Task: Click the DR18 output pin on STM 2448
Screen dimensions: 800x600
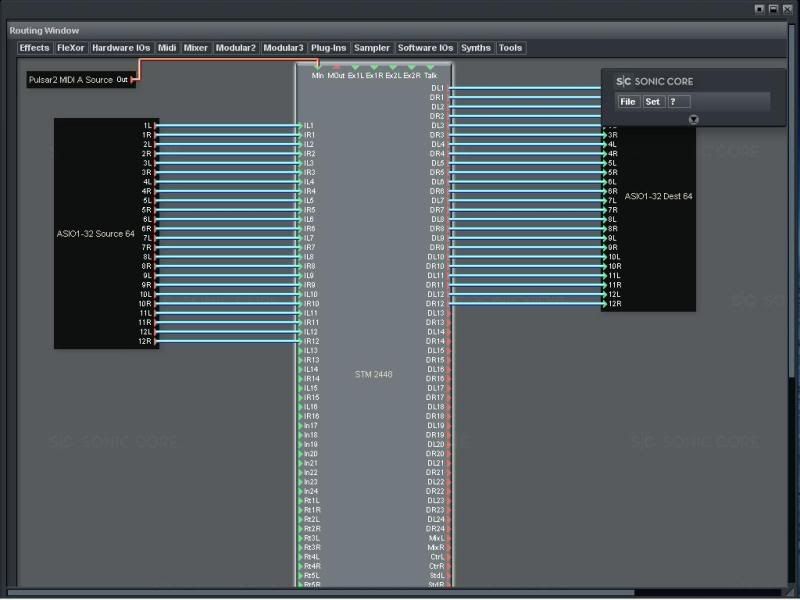Action: point(448,416)
